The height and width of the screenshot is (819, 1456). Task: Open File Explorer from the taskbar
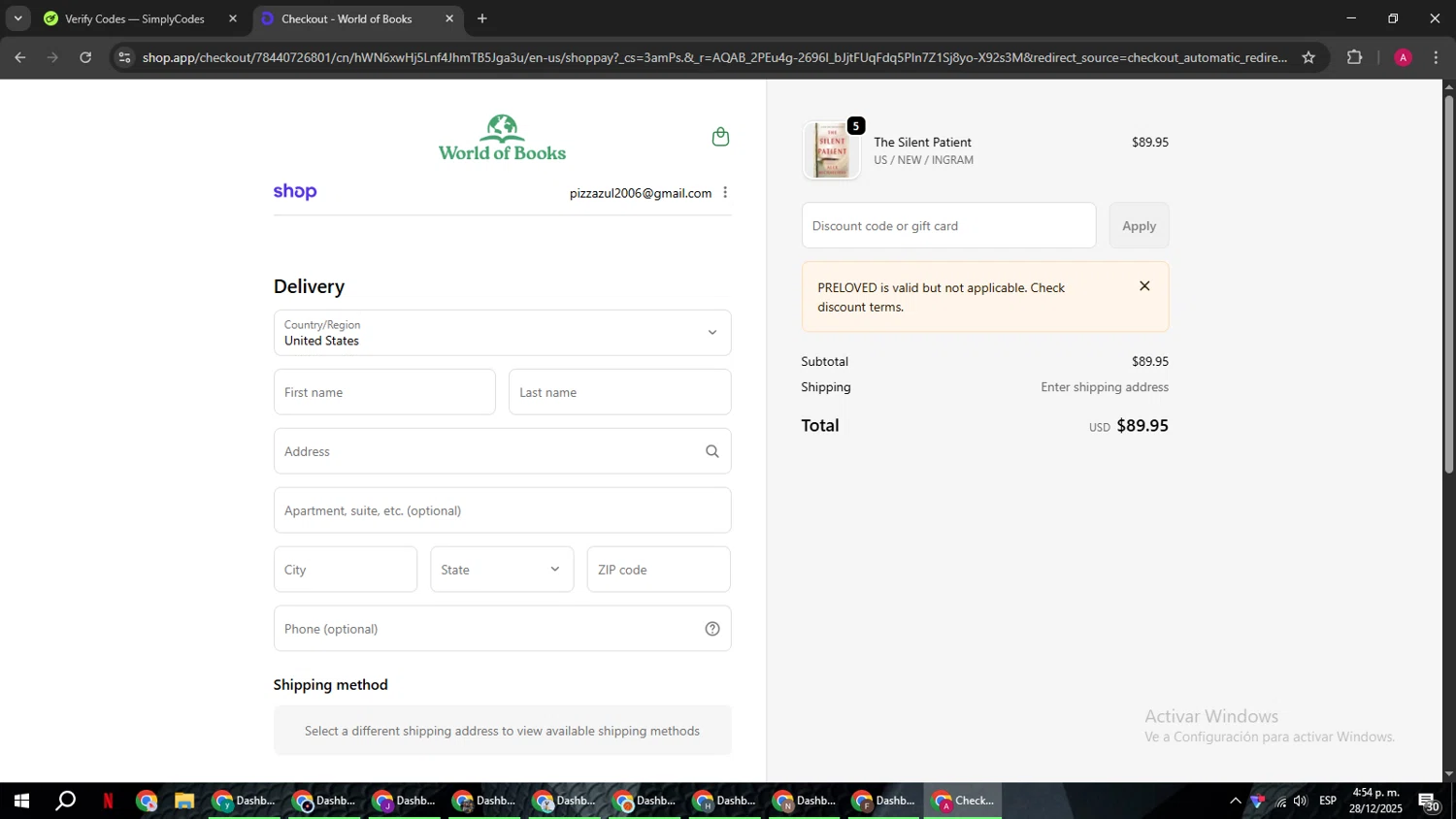pyautogui.click(x=184, y=801)
